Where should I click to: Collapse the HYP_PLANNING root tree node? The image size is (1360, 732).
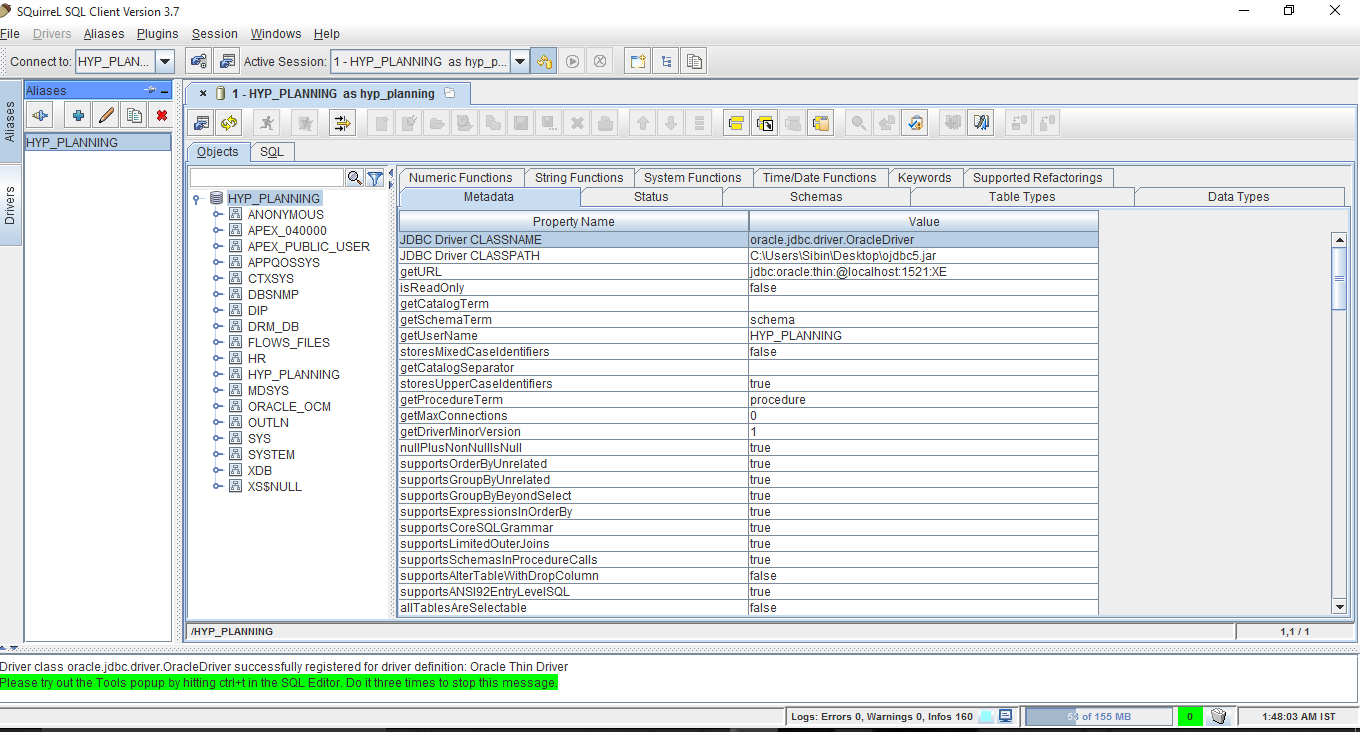click(198, 199)
